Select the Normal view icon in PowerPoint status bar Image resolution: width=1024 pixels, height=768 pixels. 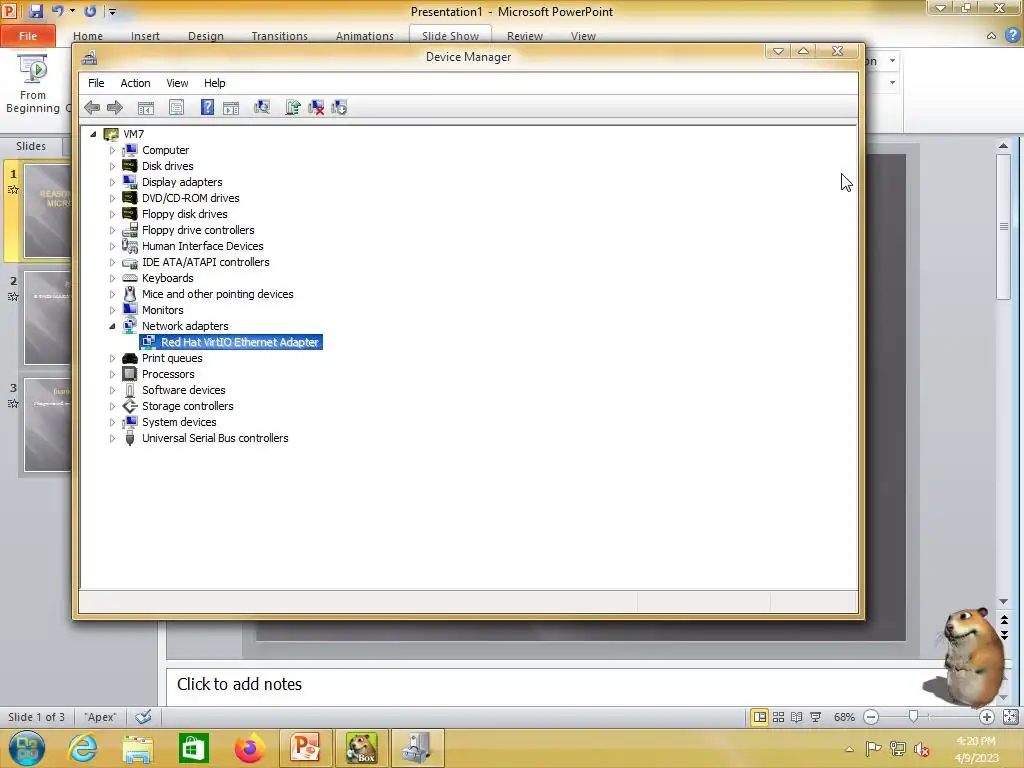pyautogui.click(x=760, y=717)
